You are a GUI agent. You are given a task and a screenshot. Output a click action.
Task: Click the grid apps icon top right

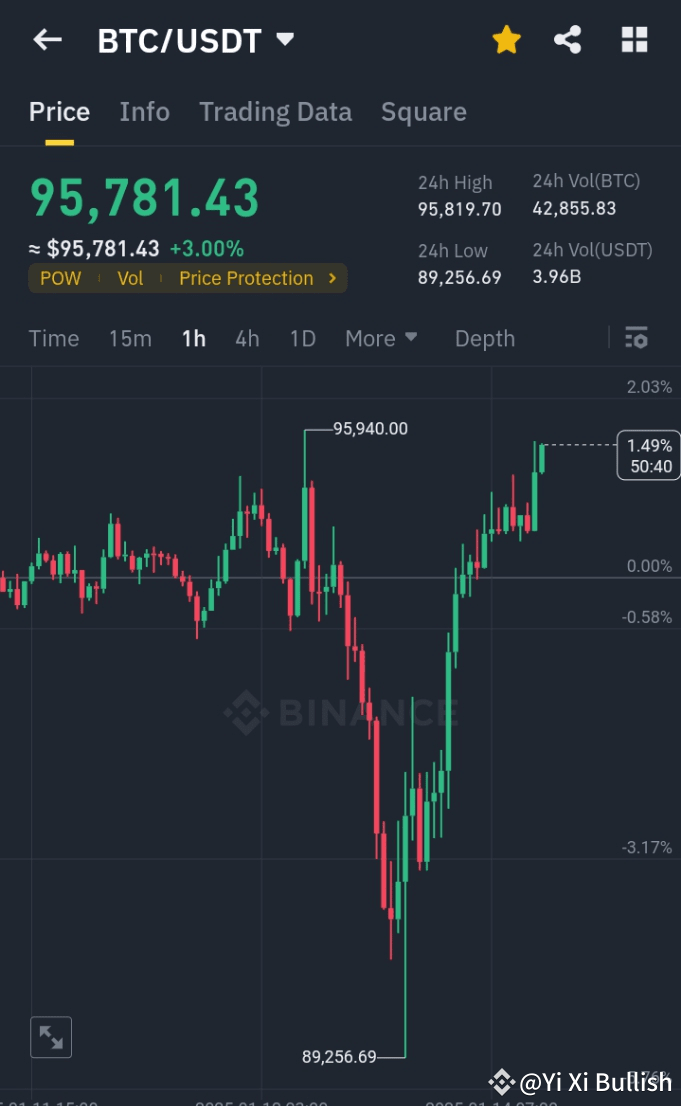(x=634, y=39)
